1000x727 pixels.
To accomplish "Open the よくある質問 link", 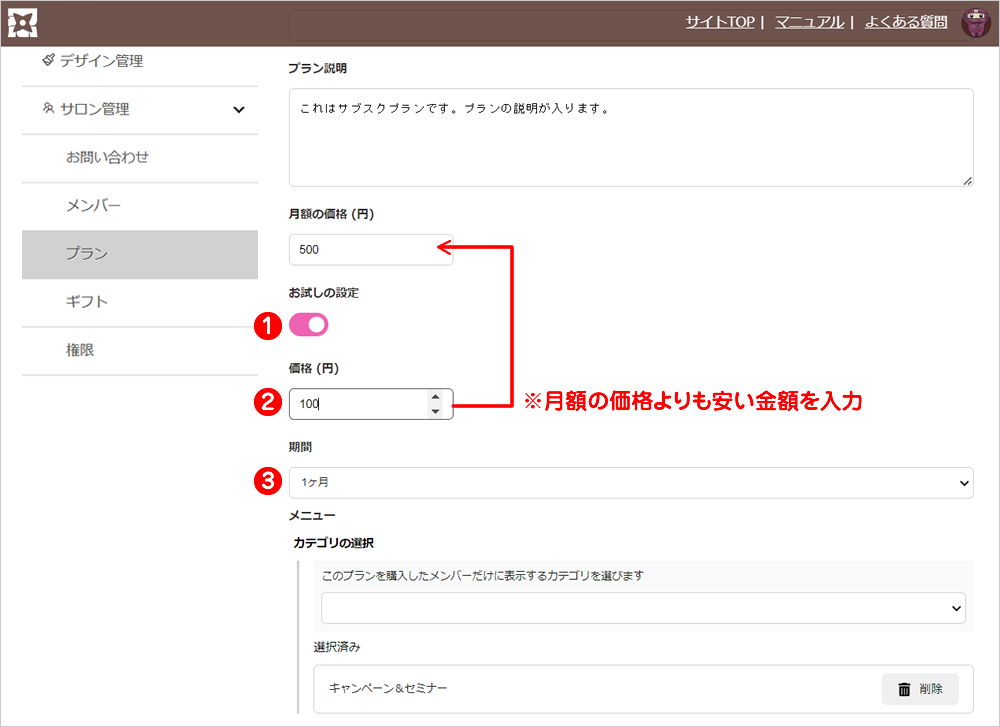I will [906, 22].
